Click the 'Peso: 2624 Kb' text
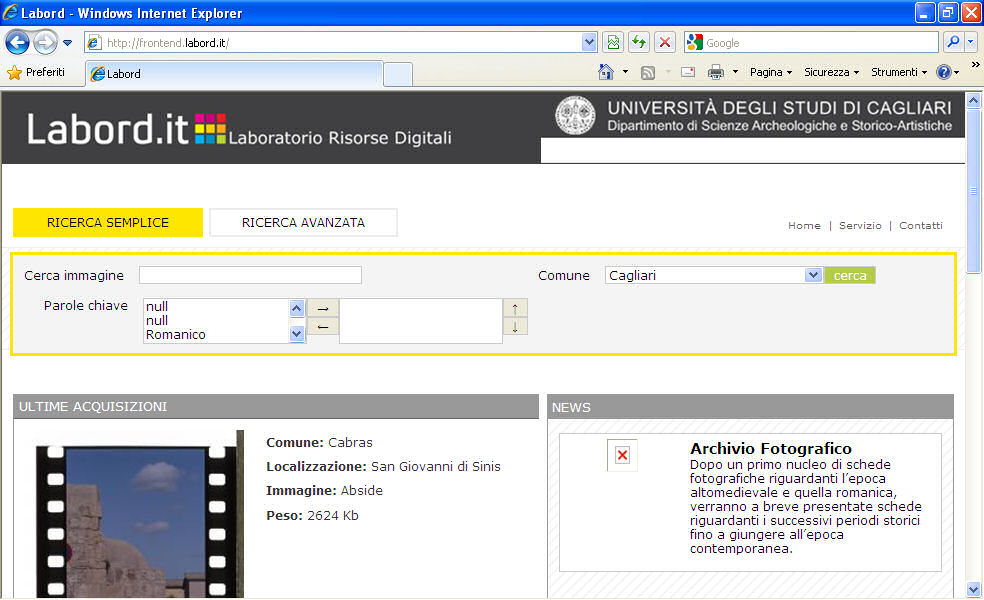 tap(313, 515)
